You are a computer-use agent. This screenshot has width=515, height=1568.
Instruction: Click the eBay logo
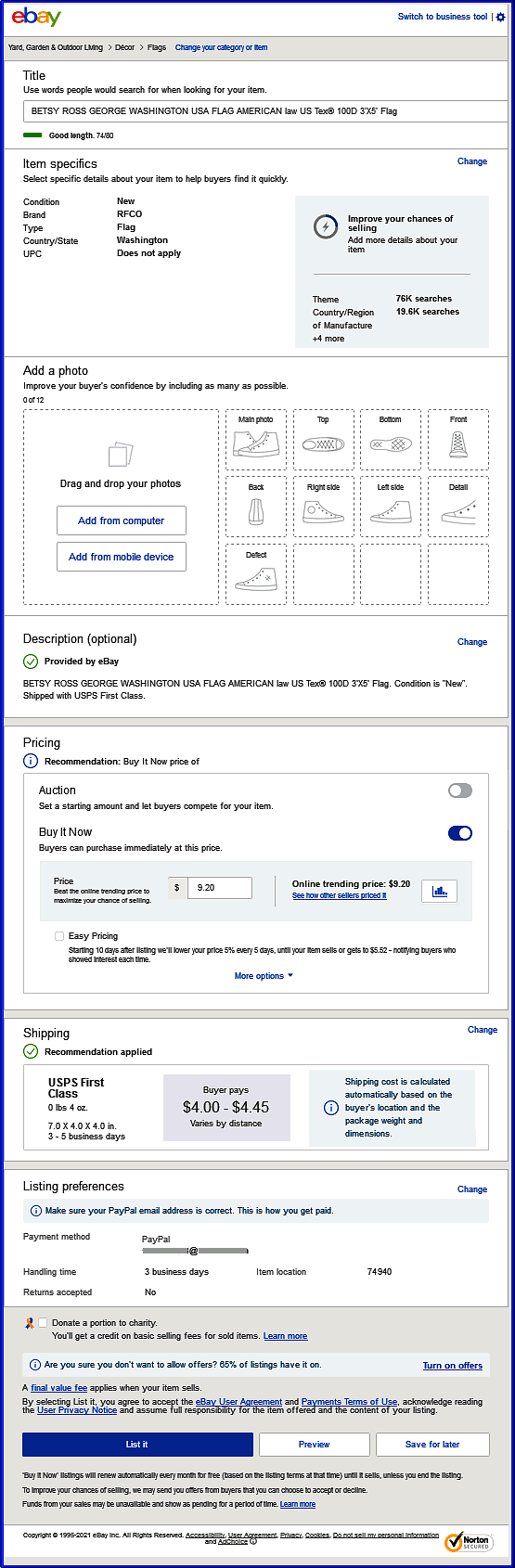coord(36,17)
